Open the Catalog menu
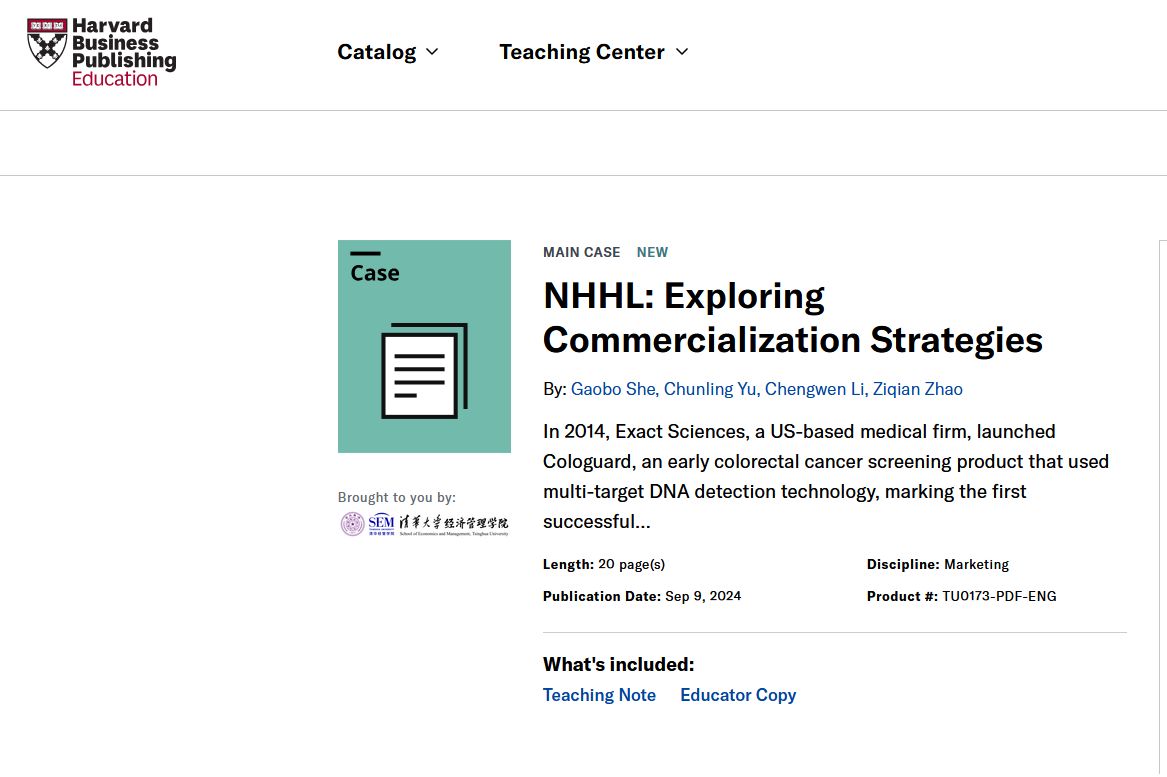The width and height of the screenshot is (1167, 777). click(377, 52)
